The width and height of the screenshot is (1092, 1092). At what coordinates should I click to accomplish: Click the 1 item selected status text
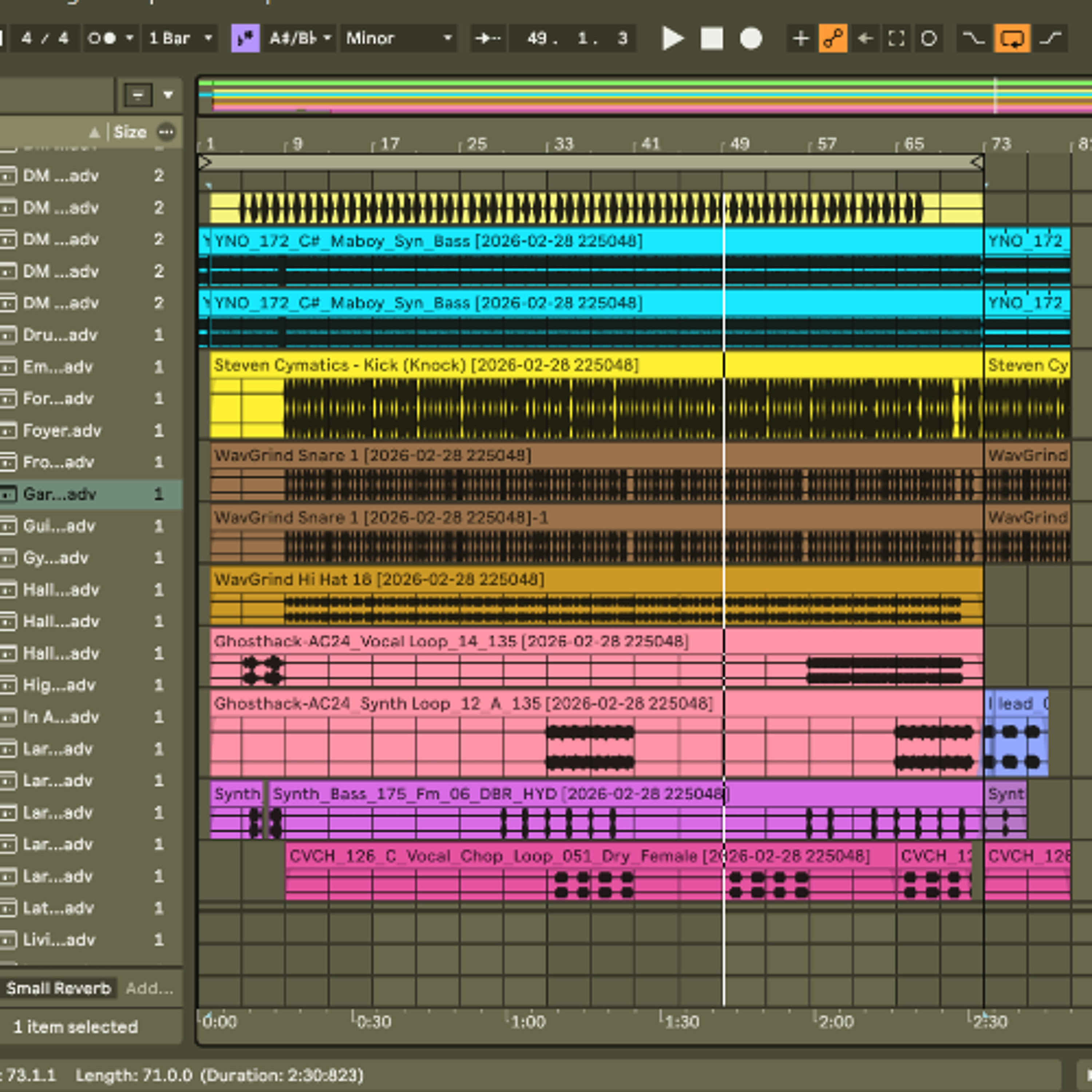click(75, 1027)
